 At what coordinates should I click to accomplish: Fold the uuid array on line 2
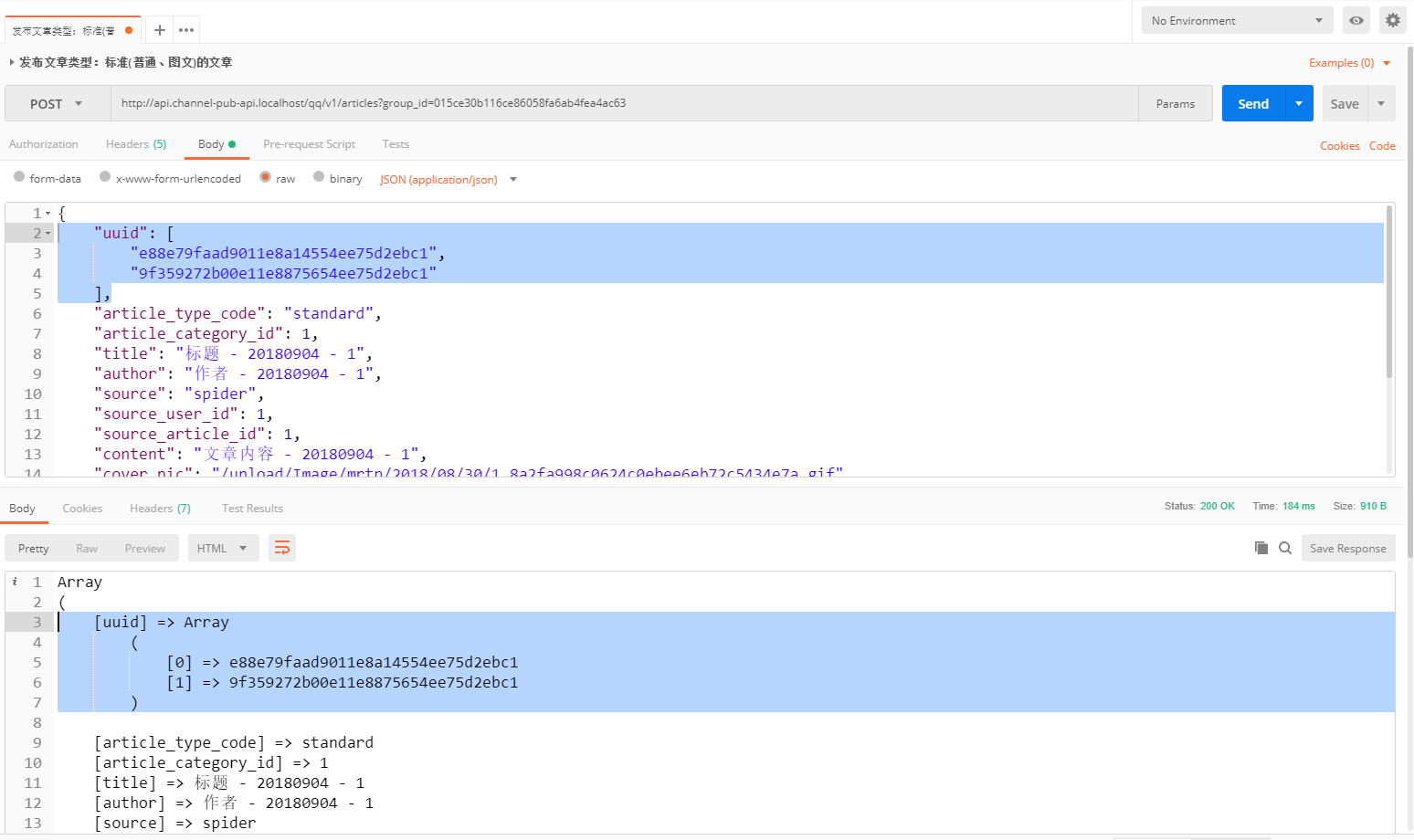click(x=48, y=234)
